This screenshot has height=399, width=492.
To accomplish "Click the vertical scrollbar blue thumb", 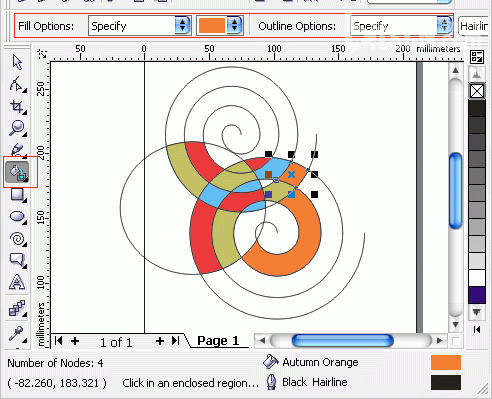I will [x=455, y=191].
